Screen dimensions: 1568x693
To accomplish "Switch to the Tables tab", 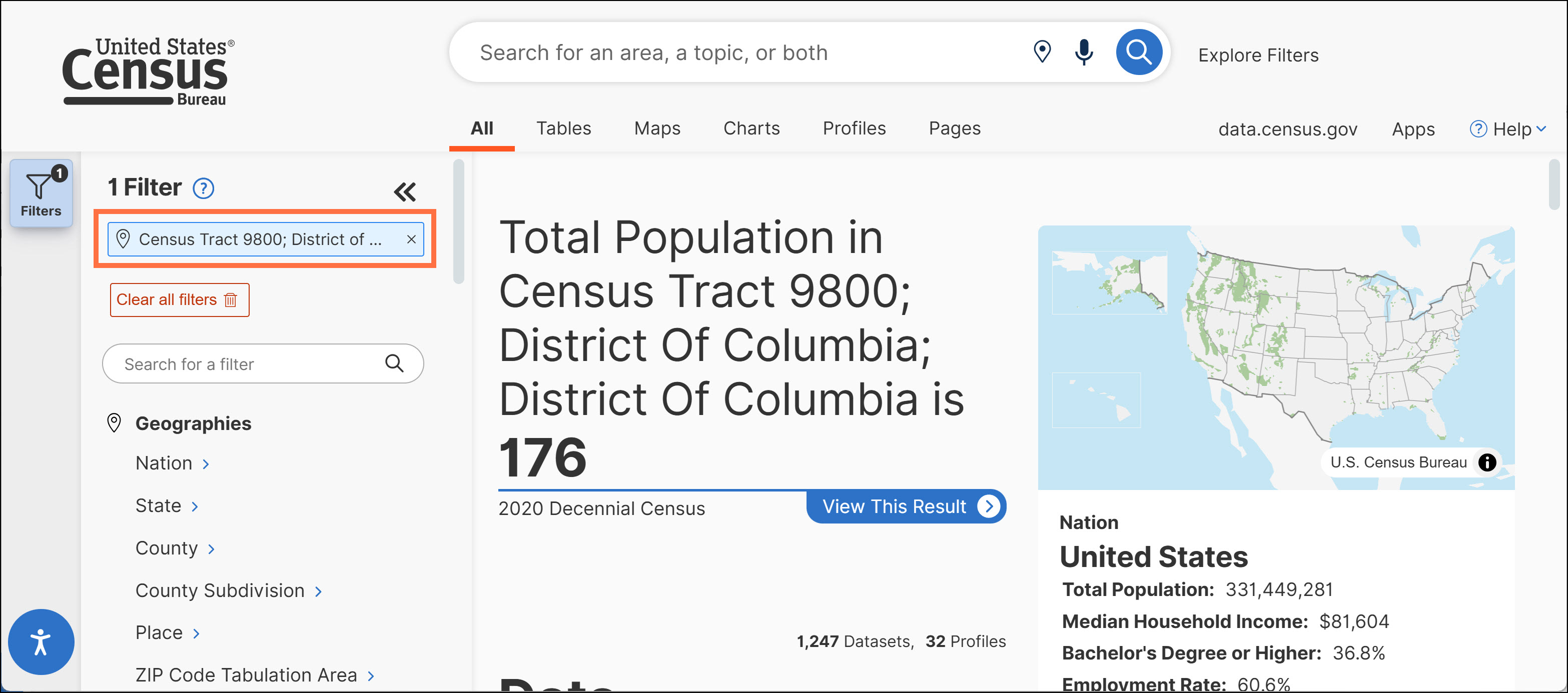I will click(x=563, y=128).
